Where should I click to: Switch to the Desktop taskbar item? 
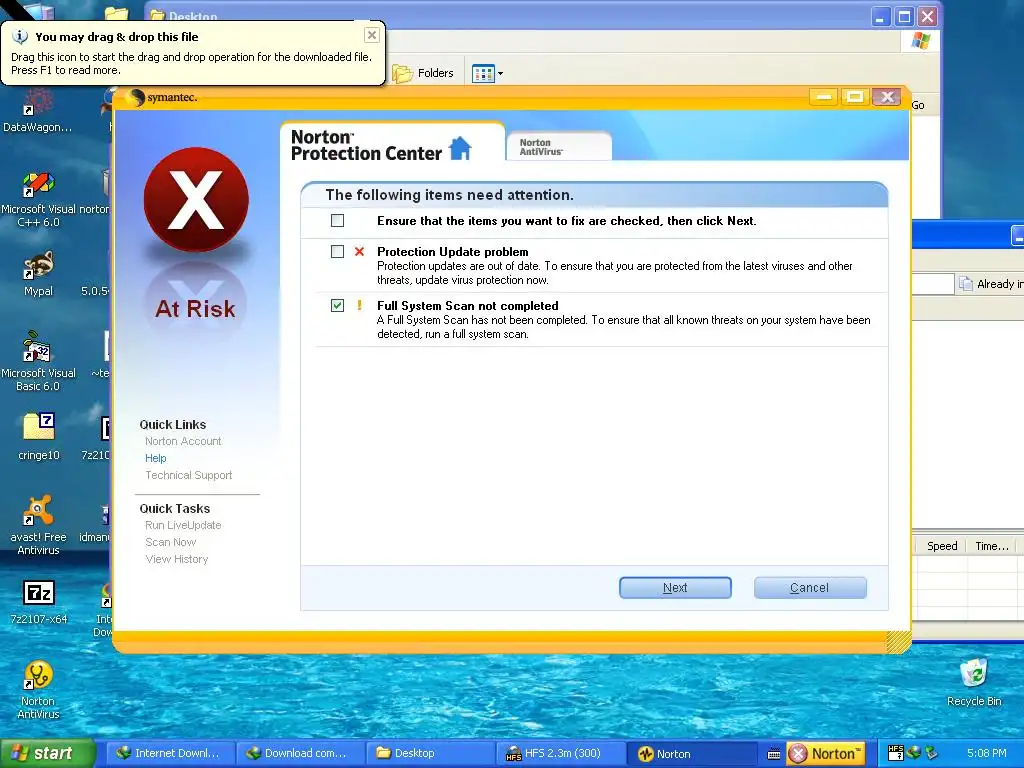tap(429, 753)
